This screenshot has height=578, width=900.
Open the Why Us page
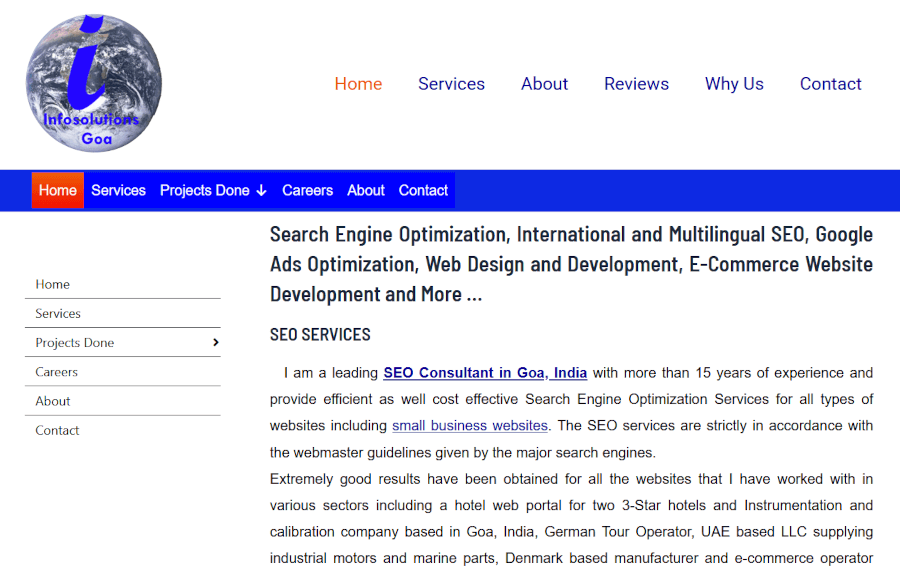tap(734, 84)
